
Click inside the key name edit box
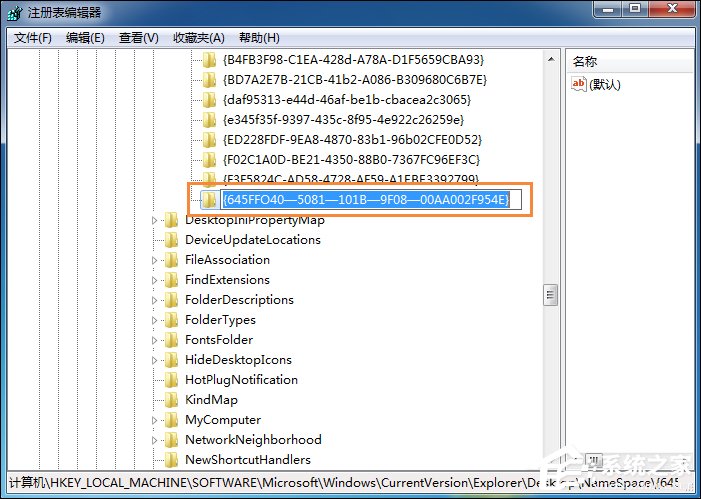[x=371, y=199]
